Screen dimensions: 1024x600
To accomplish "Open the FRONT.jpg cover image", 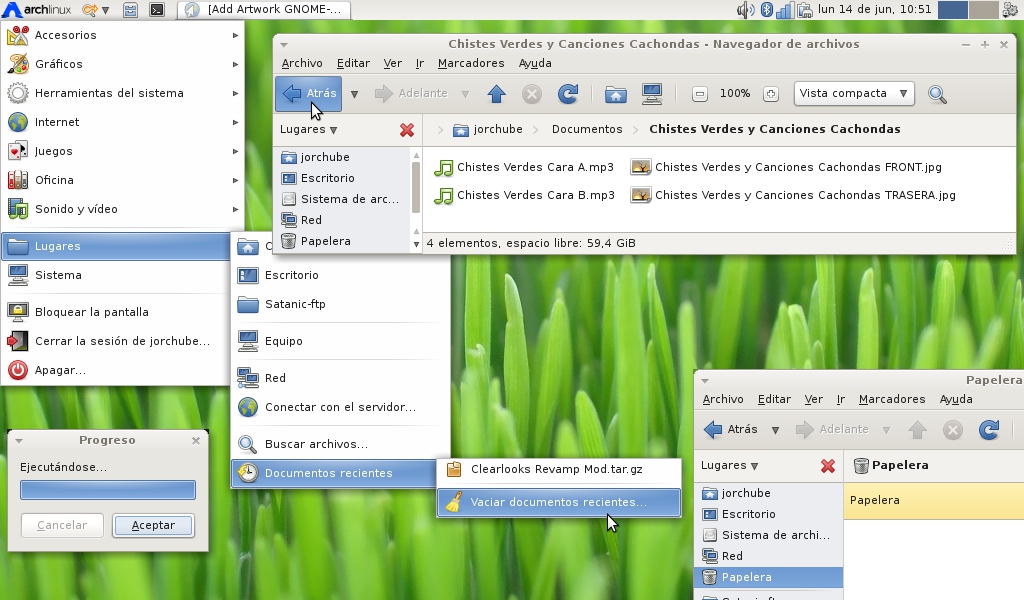I will click(x=786, y=167).
